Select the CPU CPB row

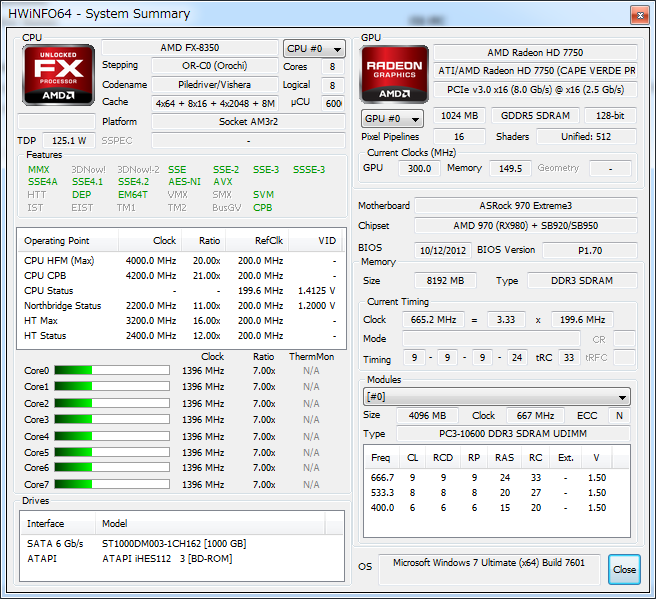(181, 276)
